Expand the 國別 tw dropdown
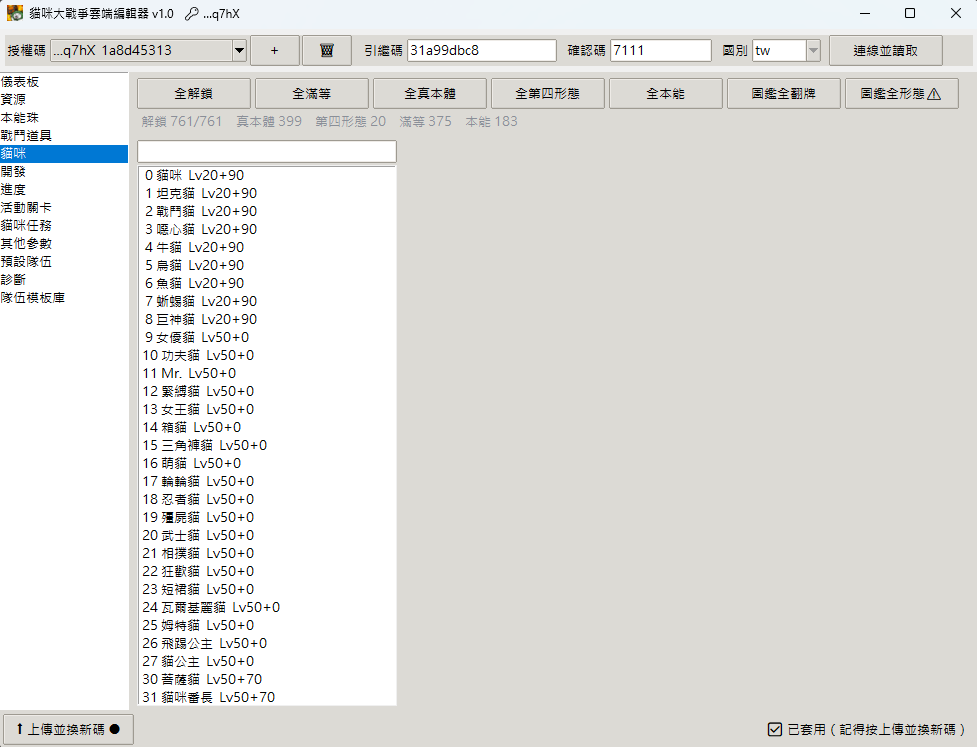Image resolution: width=977 pixels, height=747 pixels. click(x=813, y=50)
